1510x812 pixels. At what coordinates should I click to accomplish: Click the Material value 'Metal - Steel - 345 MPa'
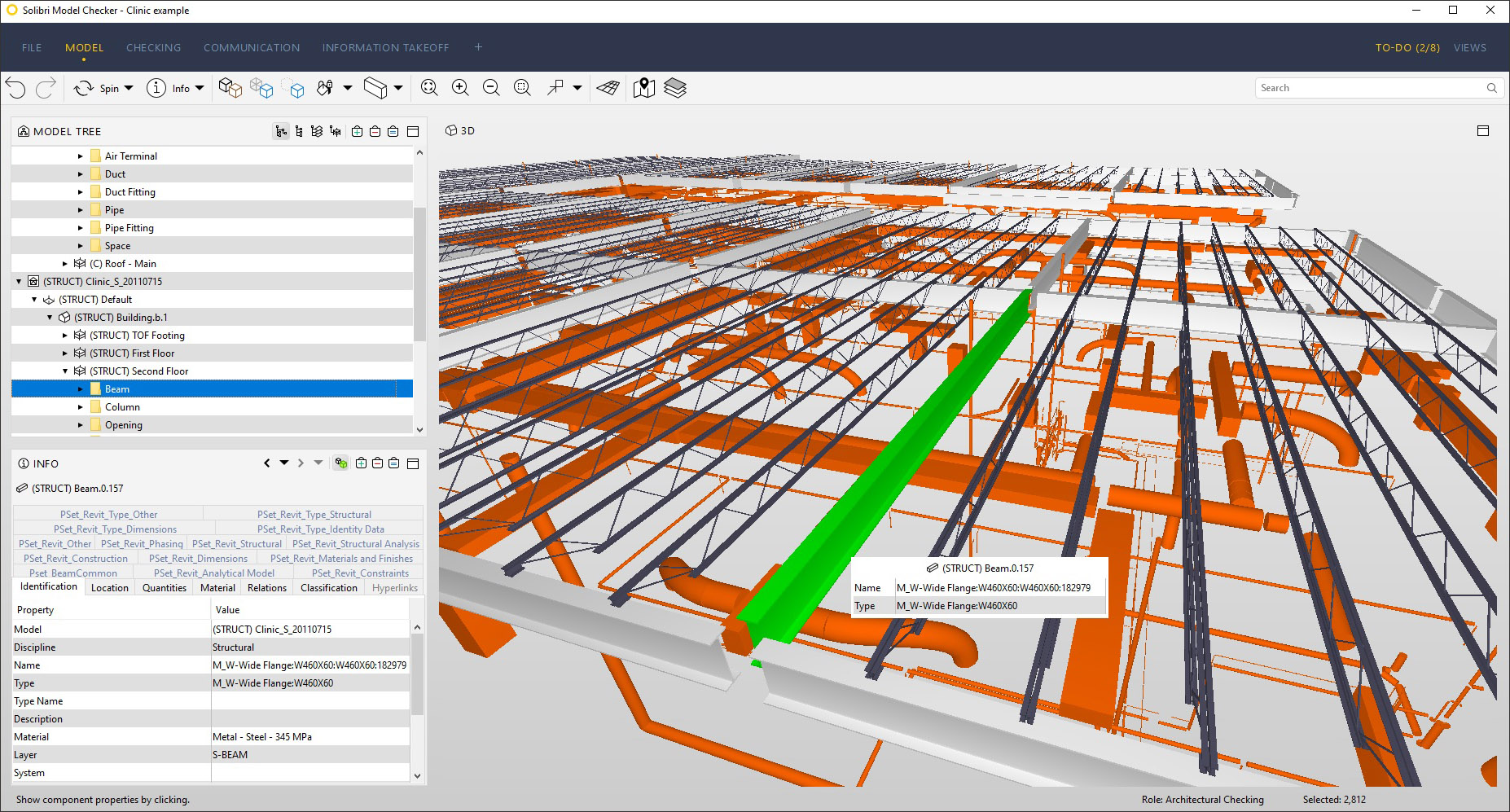[262, 737]
